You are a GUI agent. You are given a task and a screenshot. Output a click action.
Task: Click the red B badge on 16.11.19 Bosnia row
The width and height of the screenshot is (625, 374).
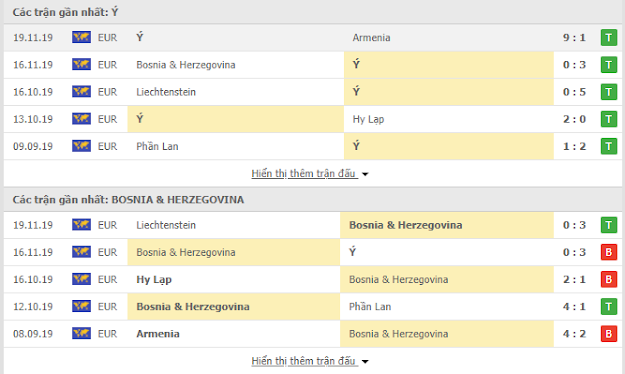[x=609, y=252]
